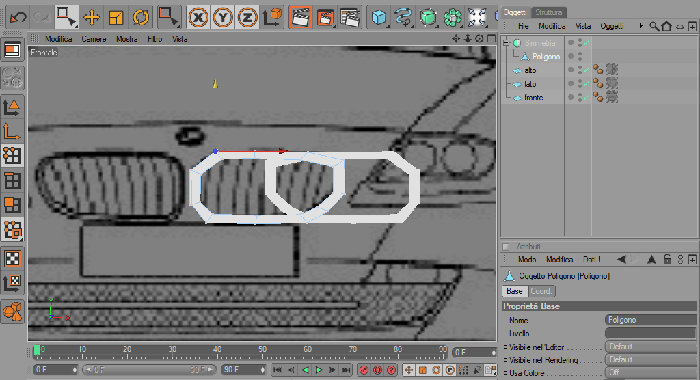Click the Nome field containing Poligono
700x380 pixels.
pos(650,320)
